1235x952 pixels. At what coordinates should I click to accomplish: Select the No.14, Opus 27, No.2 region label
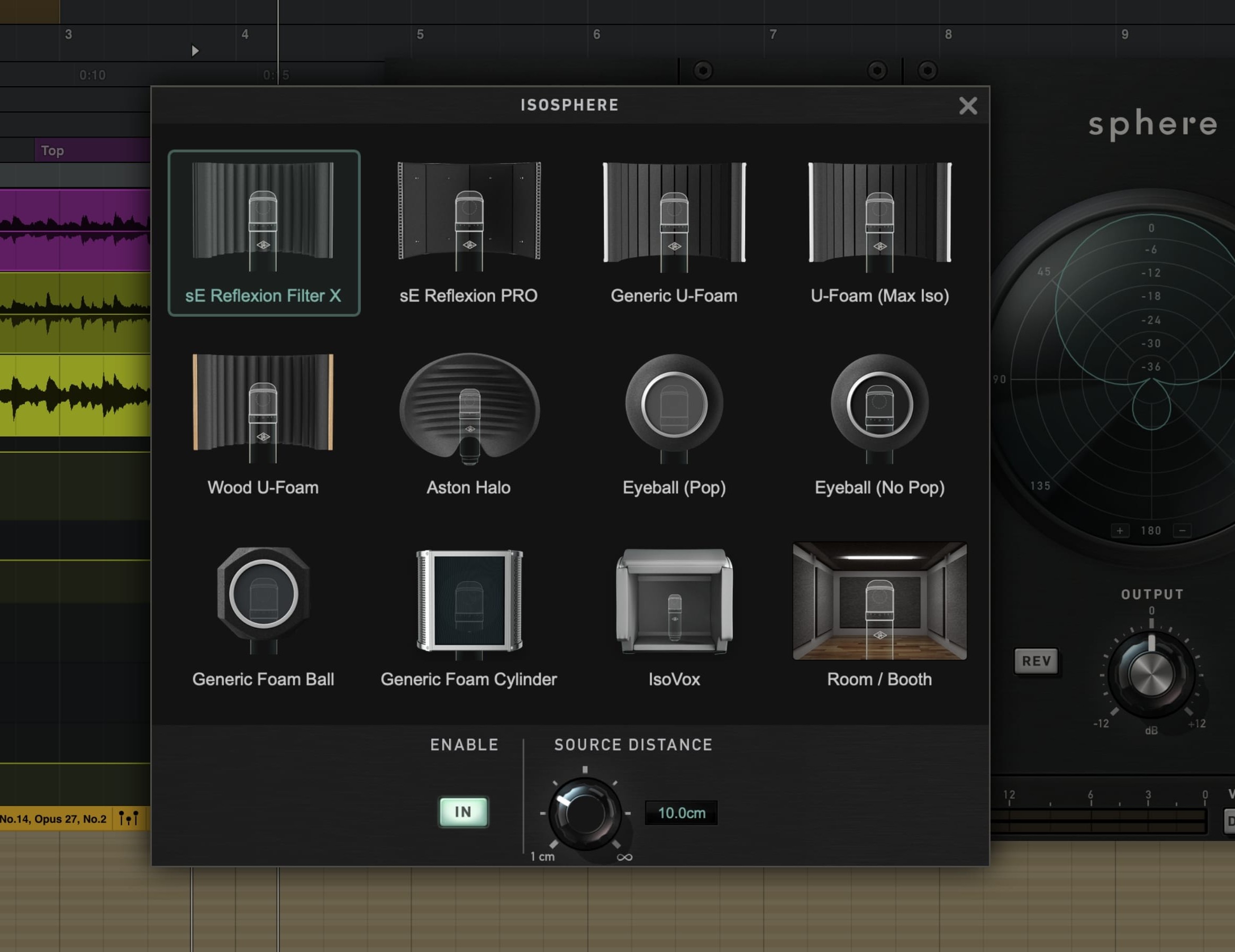point(53,819)
